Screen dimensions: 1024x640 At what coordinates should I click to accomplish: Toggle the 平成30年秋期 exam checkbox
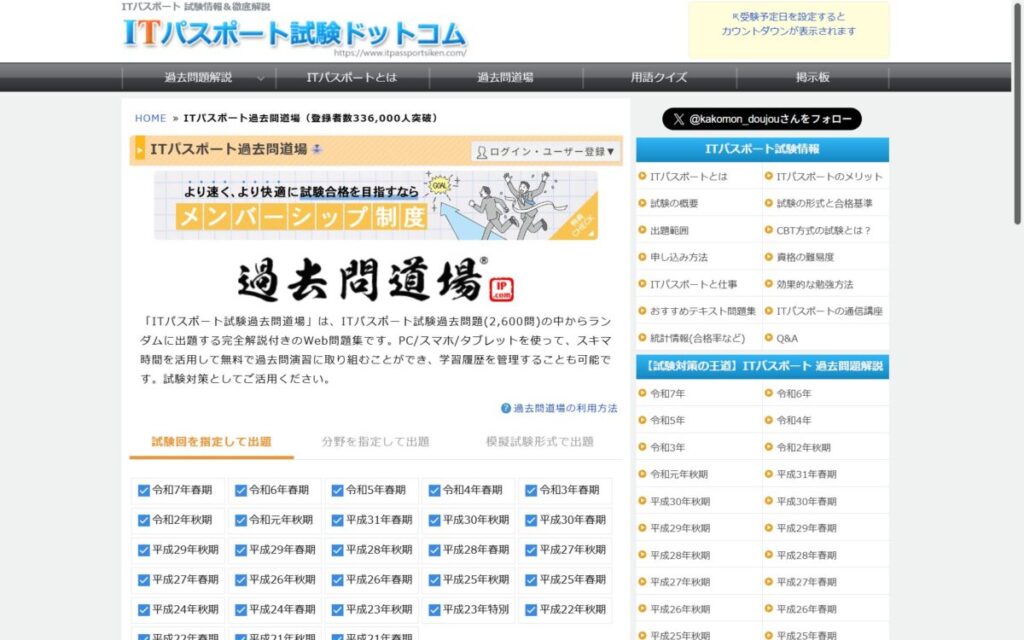pos(434,520)
